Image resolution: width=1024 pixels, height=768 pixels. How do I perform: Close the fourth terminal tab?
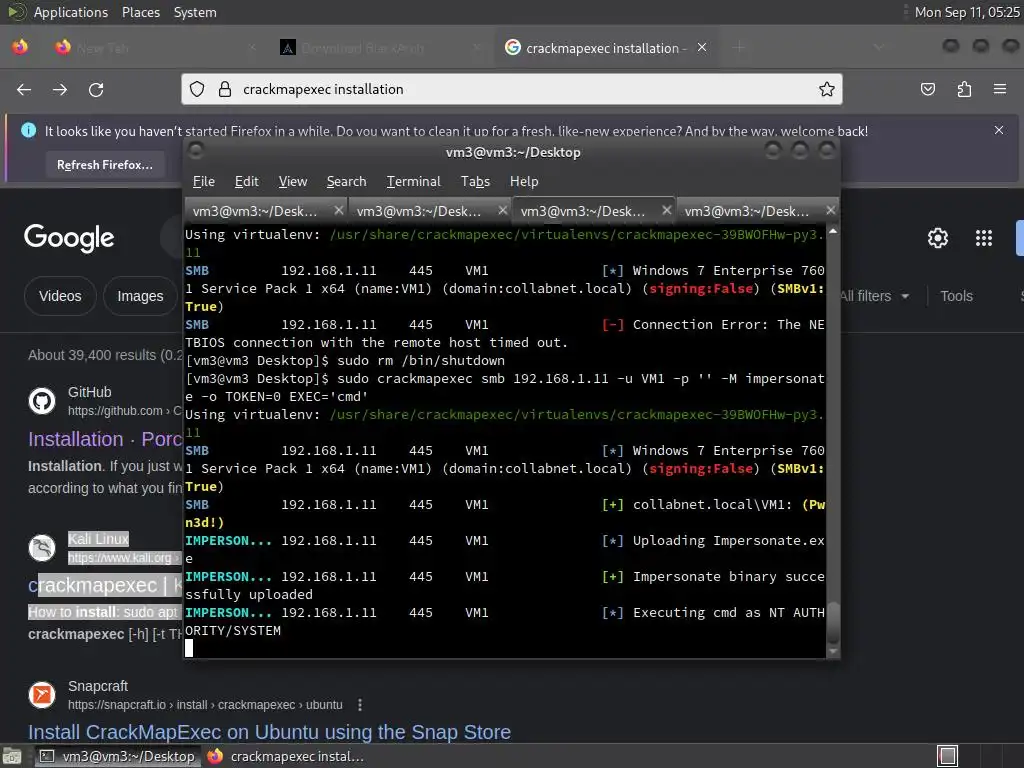(830, 210)
